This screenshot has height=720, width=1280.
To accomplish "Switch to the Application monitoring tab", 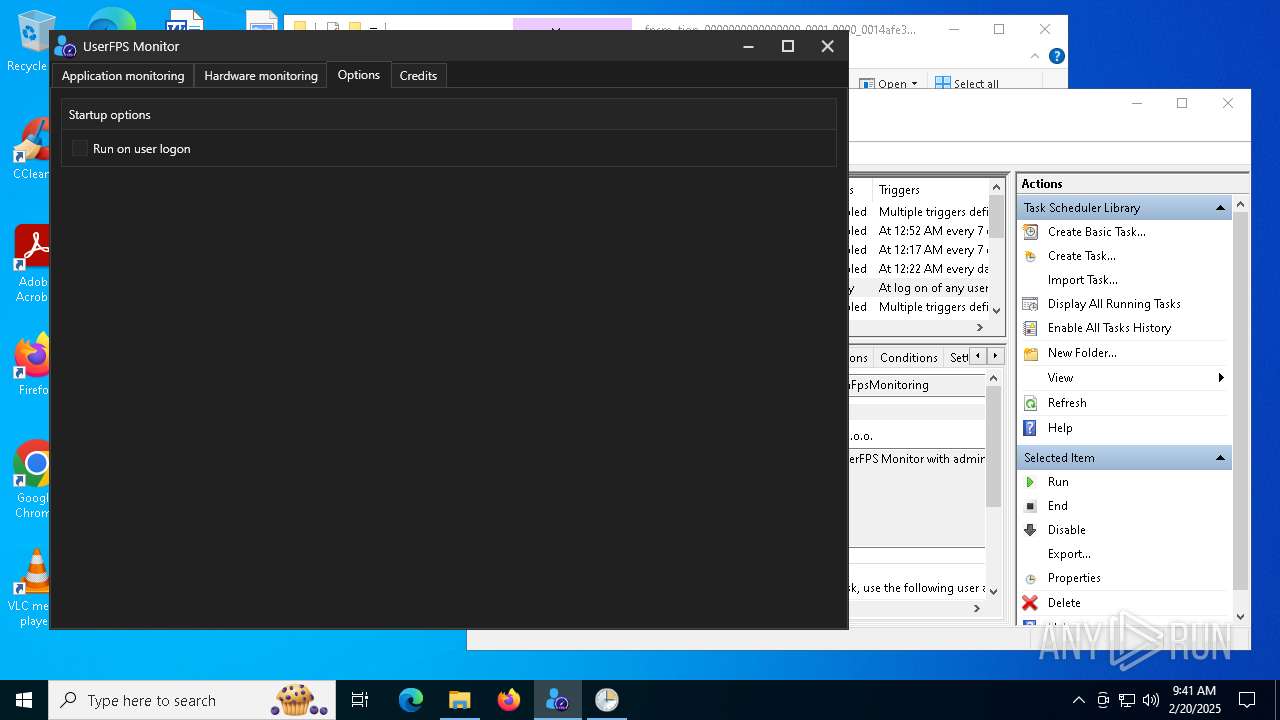I will [x=123, y=75].
